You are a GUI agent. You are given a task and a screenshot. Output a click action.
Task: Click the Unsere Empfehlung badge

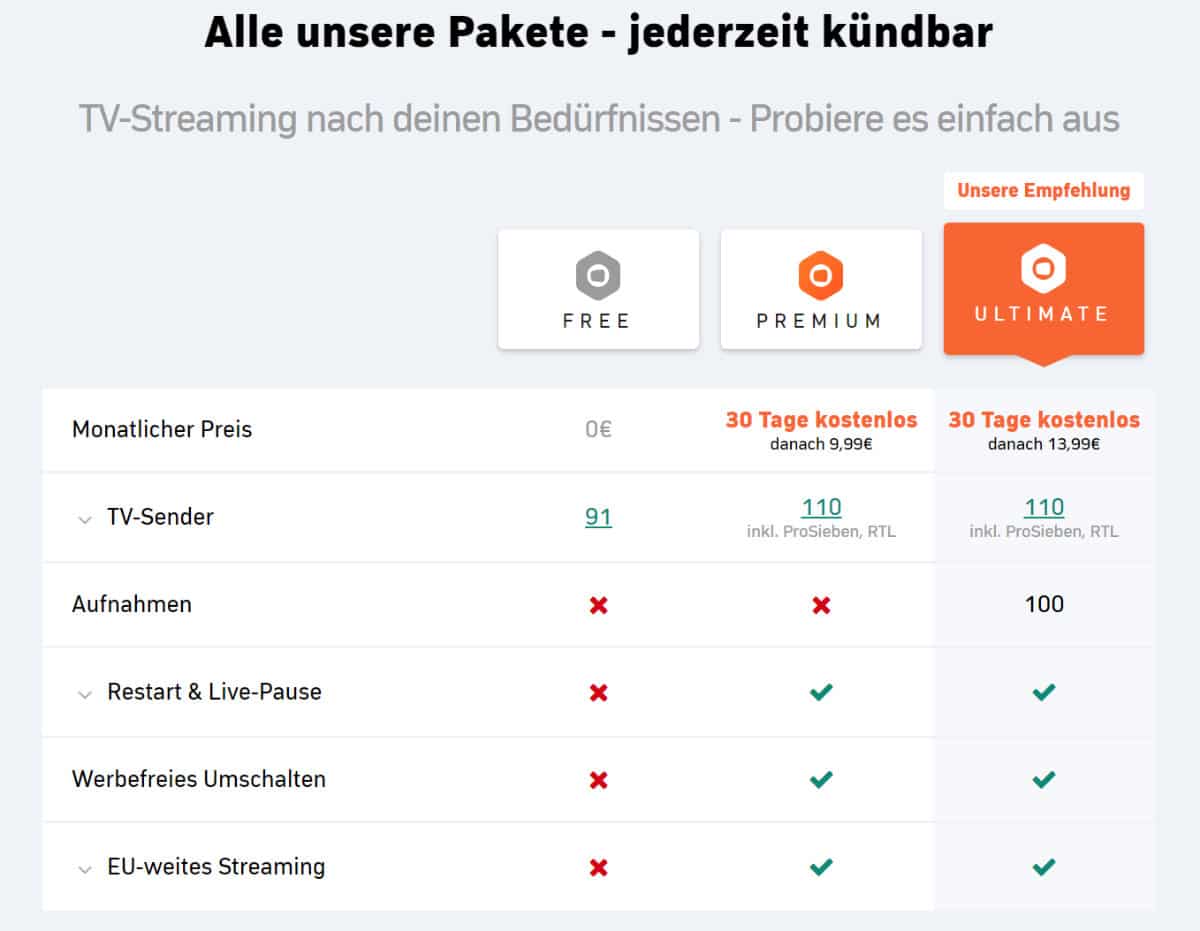coord(1043,190)
